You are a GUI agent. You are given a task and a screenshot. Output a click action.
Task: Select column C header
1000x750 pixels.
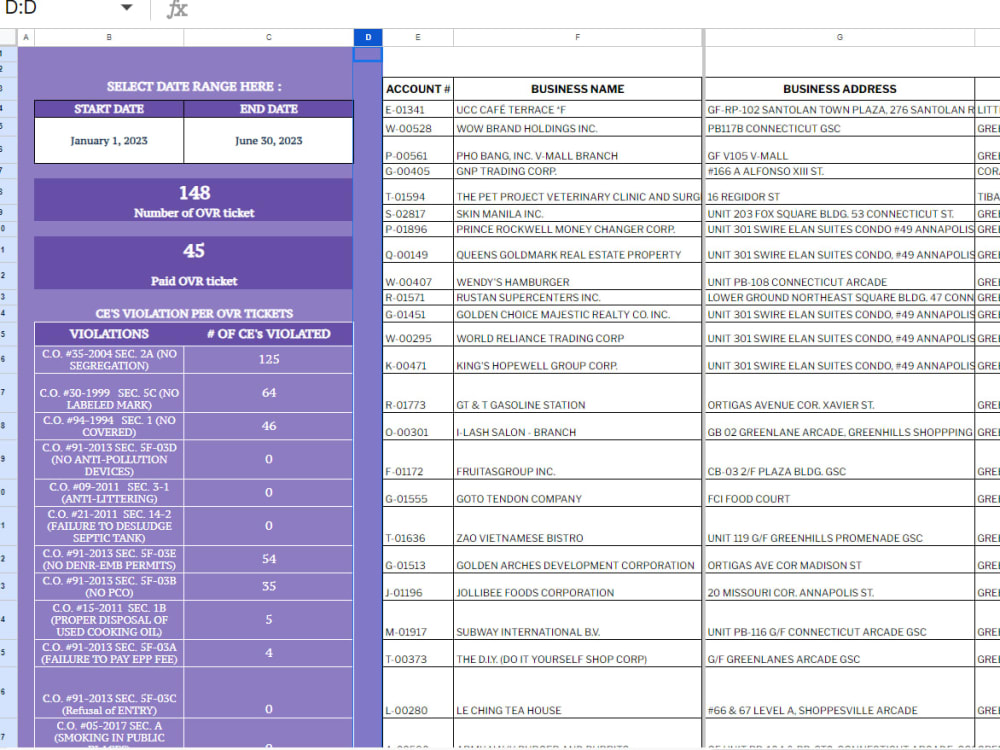click(268, 37)
